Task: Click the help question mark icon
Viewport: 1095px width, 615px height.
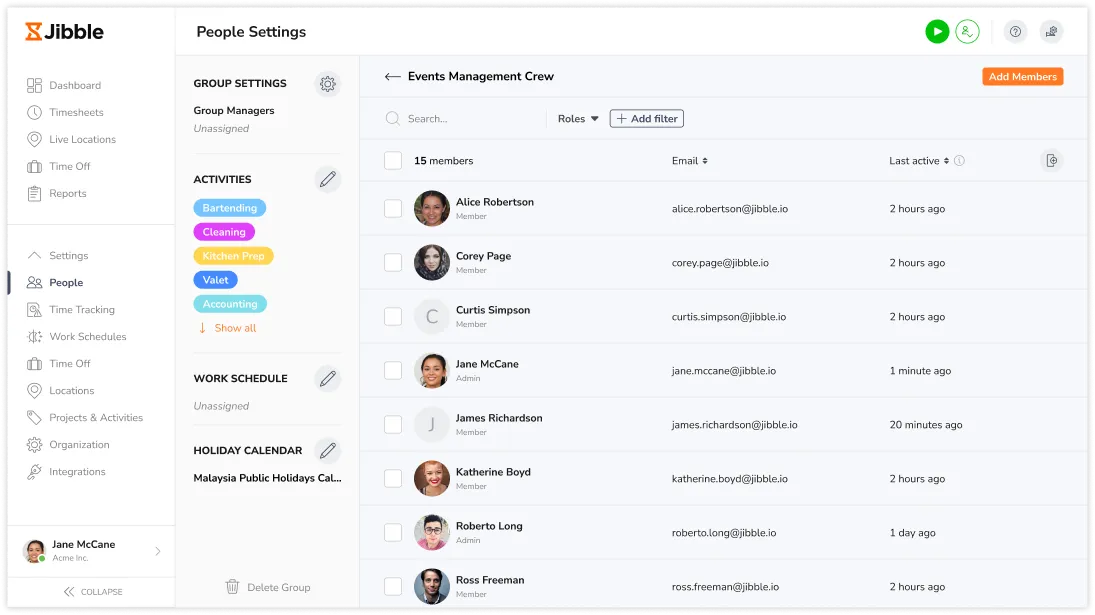Action: pyautogui.click(x=1015, y=32)
